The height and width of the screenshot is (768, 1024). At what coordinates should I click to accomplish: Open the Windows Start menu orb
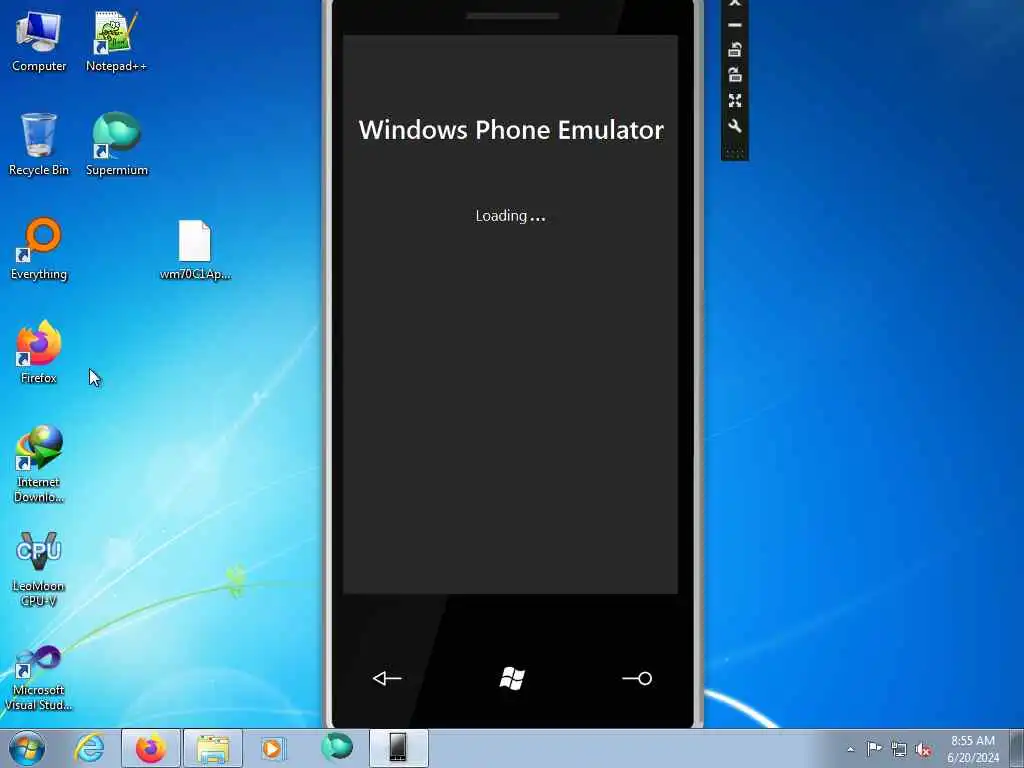tap(27, 748)
